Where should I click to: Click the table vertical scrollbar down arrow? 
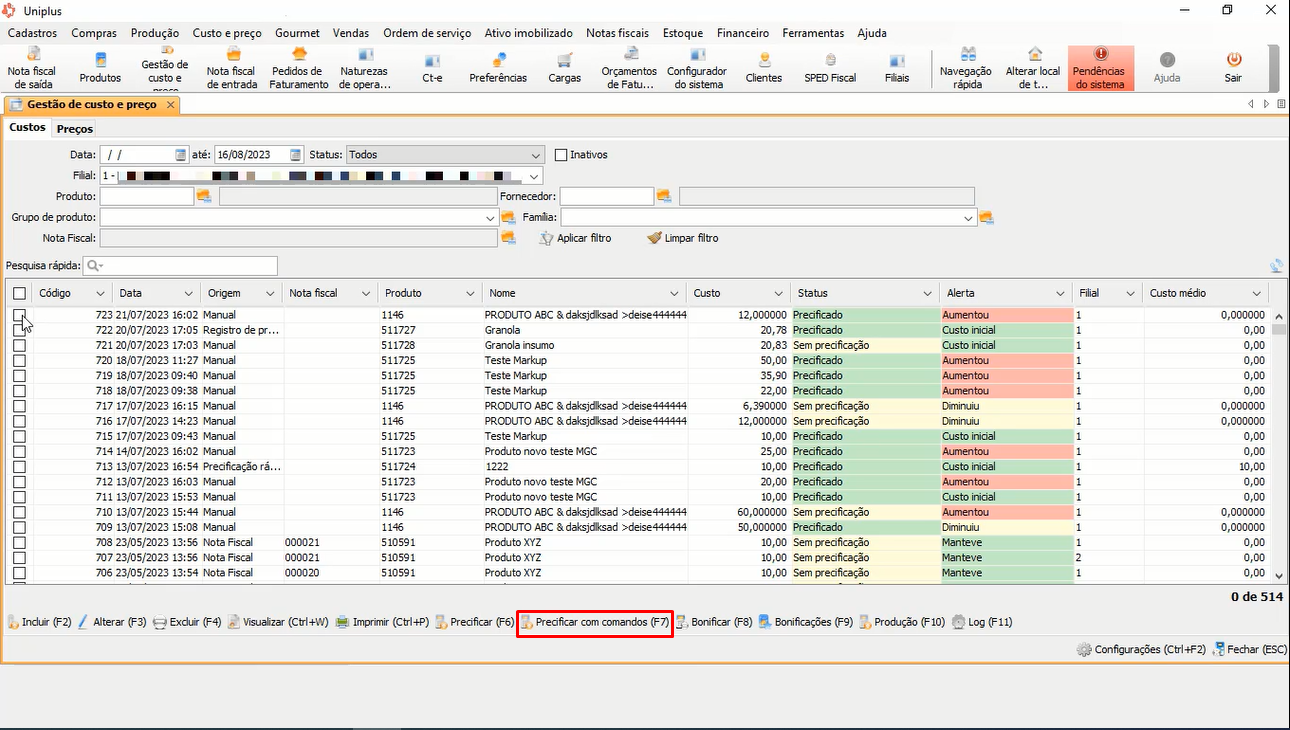[x=1279, y=576]
